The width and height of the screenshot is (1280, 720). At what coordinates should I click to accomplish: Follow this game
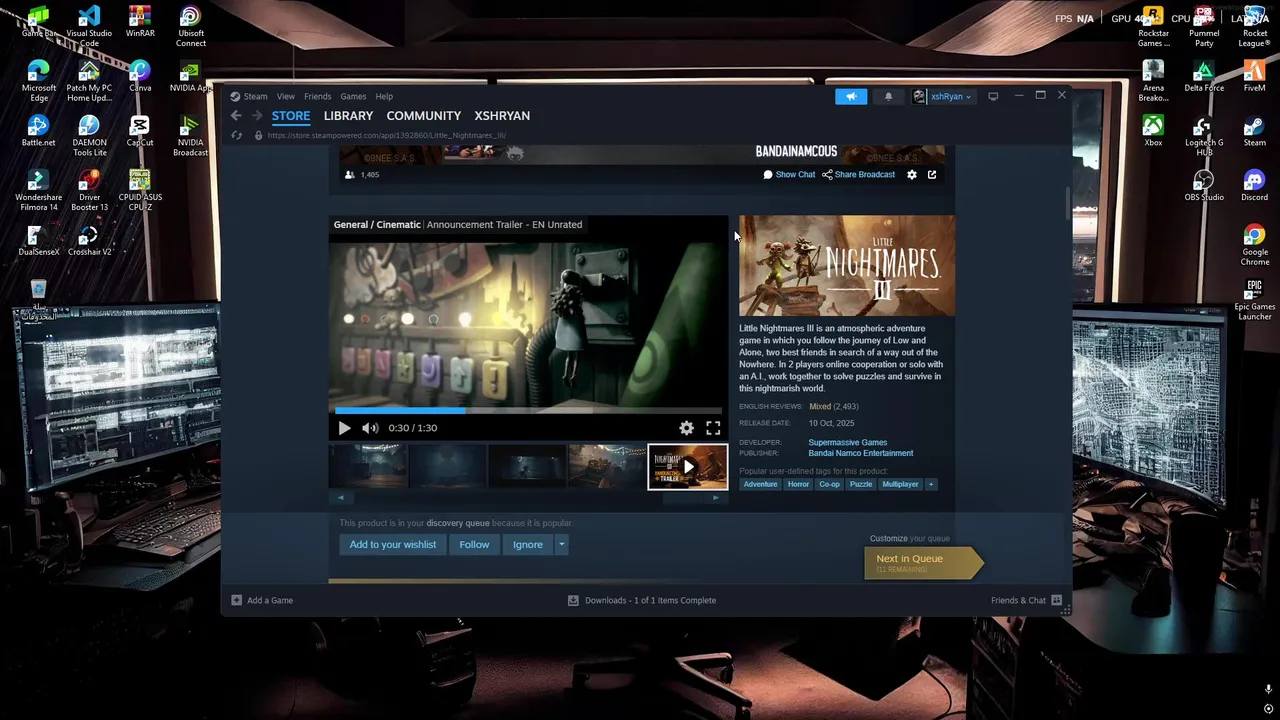pyautogui.click(x=474, y=545)
